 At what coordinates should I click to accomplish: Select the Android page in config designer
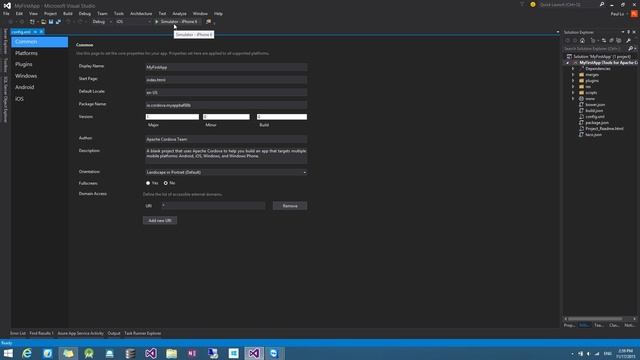pyautogui.click(x=24, y=87)
